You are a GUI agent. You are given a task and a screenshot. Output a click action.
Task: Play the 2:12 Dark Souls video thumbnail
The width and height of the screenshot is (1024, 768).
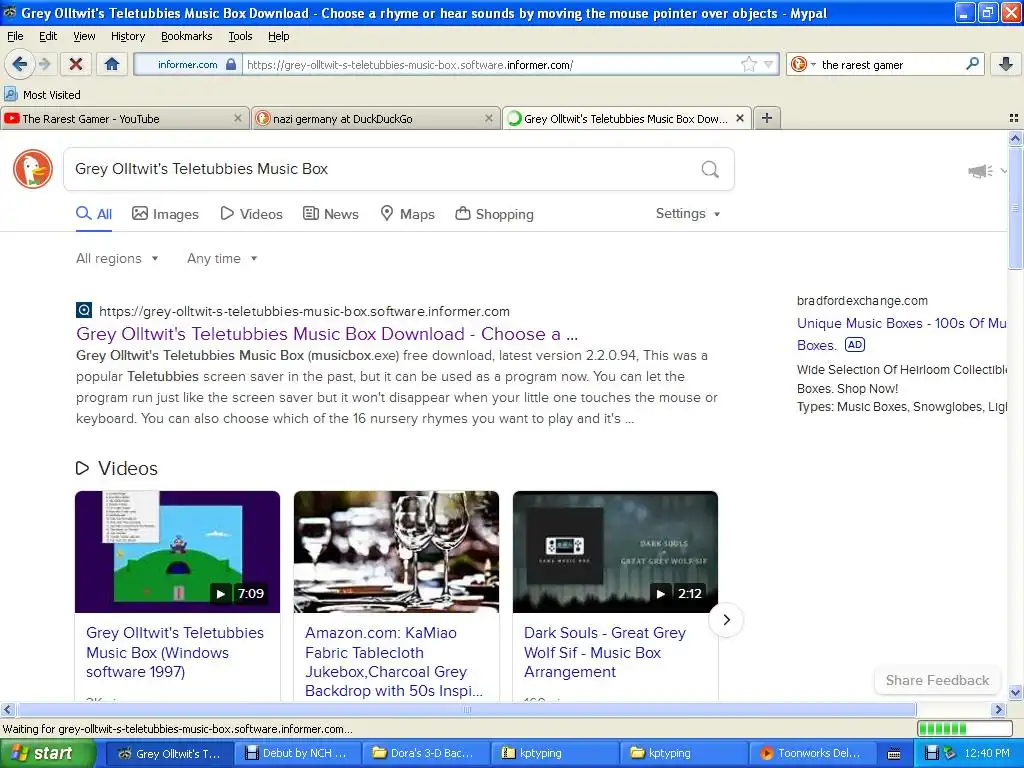pos(615,552)
